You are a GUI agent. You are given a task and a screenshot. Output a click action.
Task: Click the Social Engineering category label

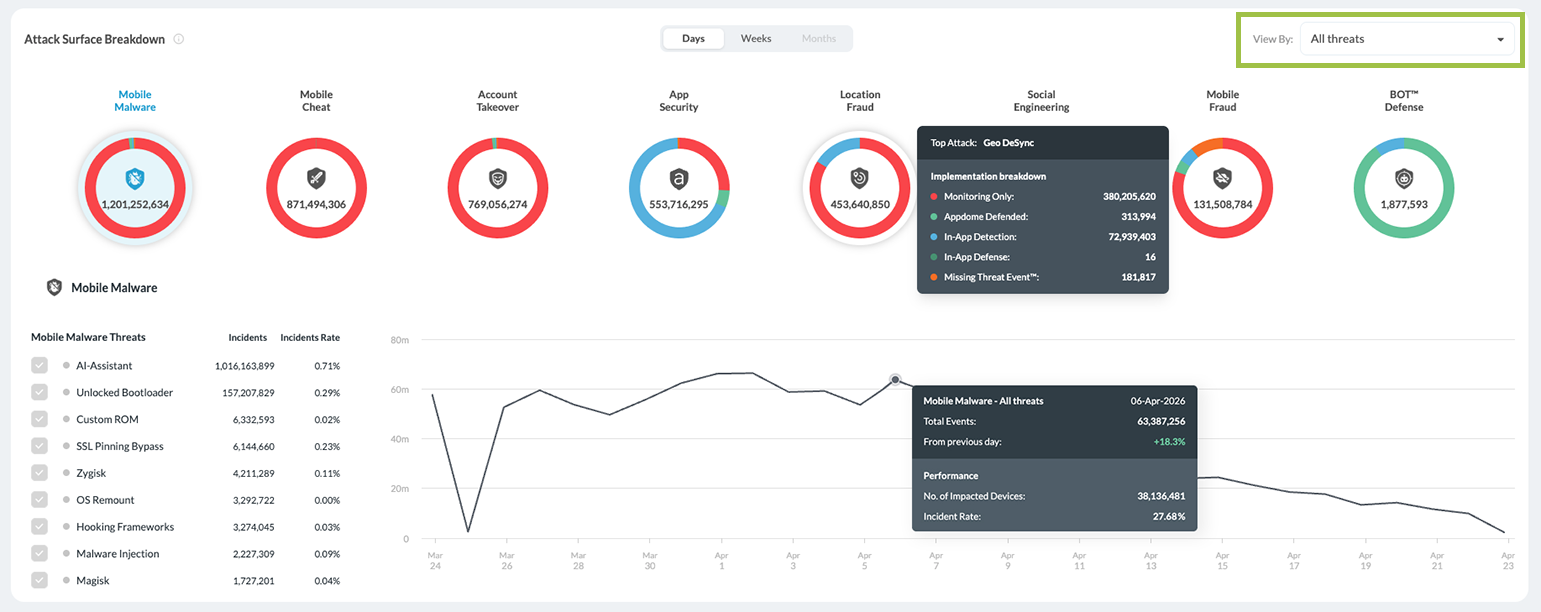point(1041,101)
